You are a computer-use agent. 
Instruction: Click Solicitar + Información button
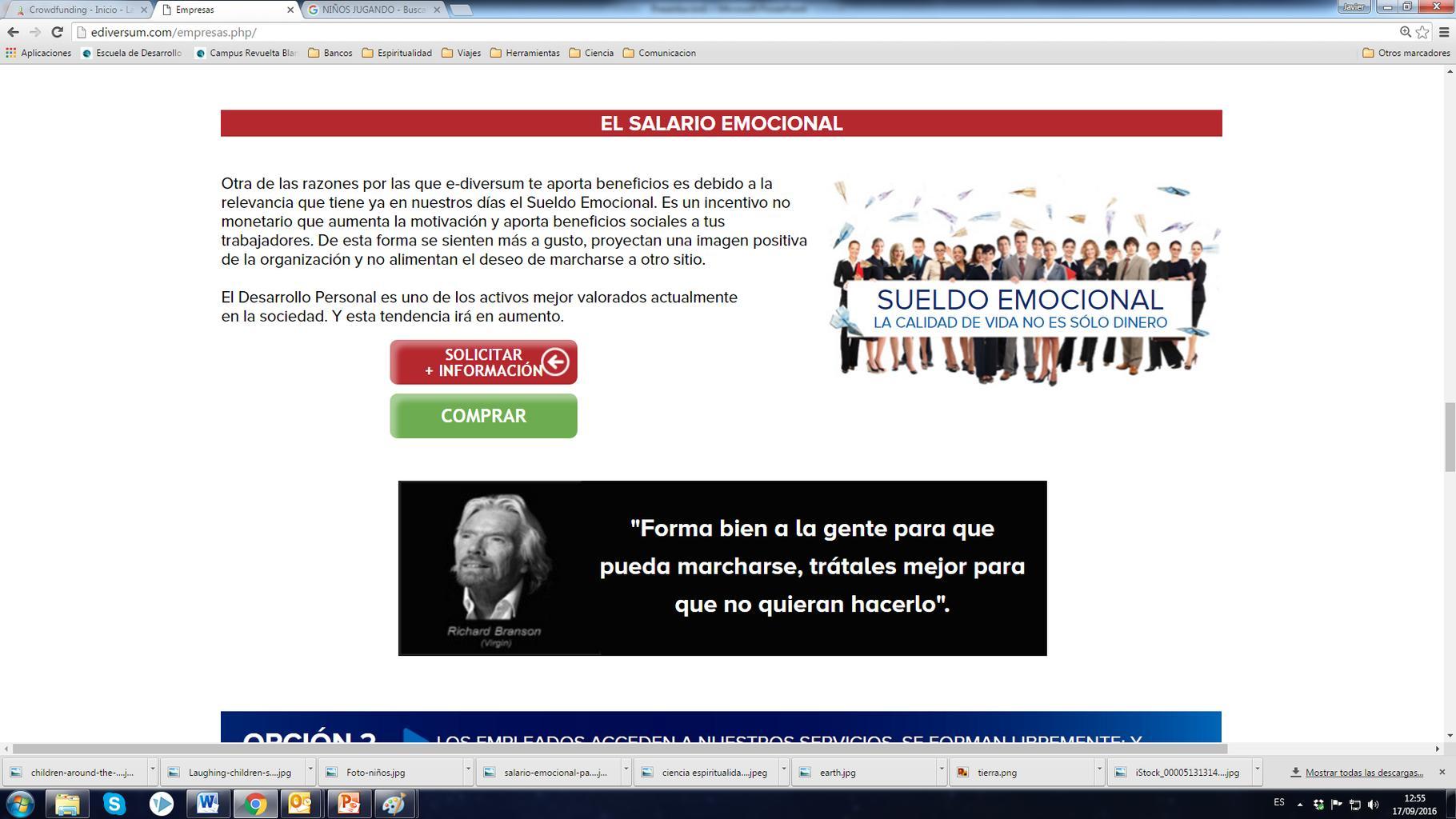click(483, 362)
